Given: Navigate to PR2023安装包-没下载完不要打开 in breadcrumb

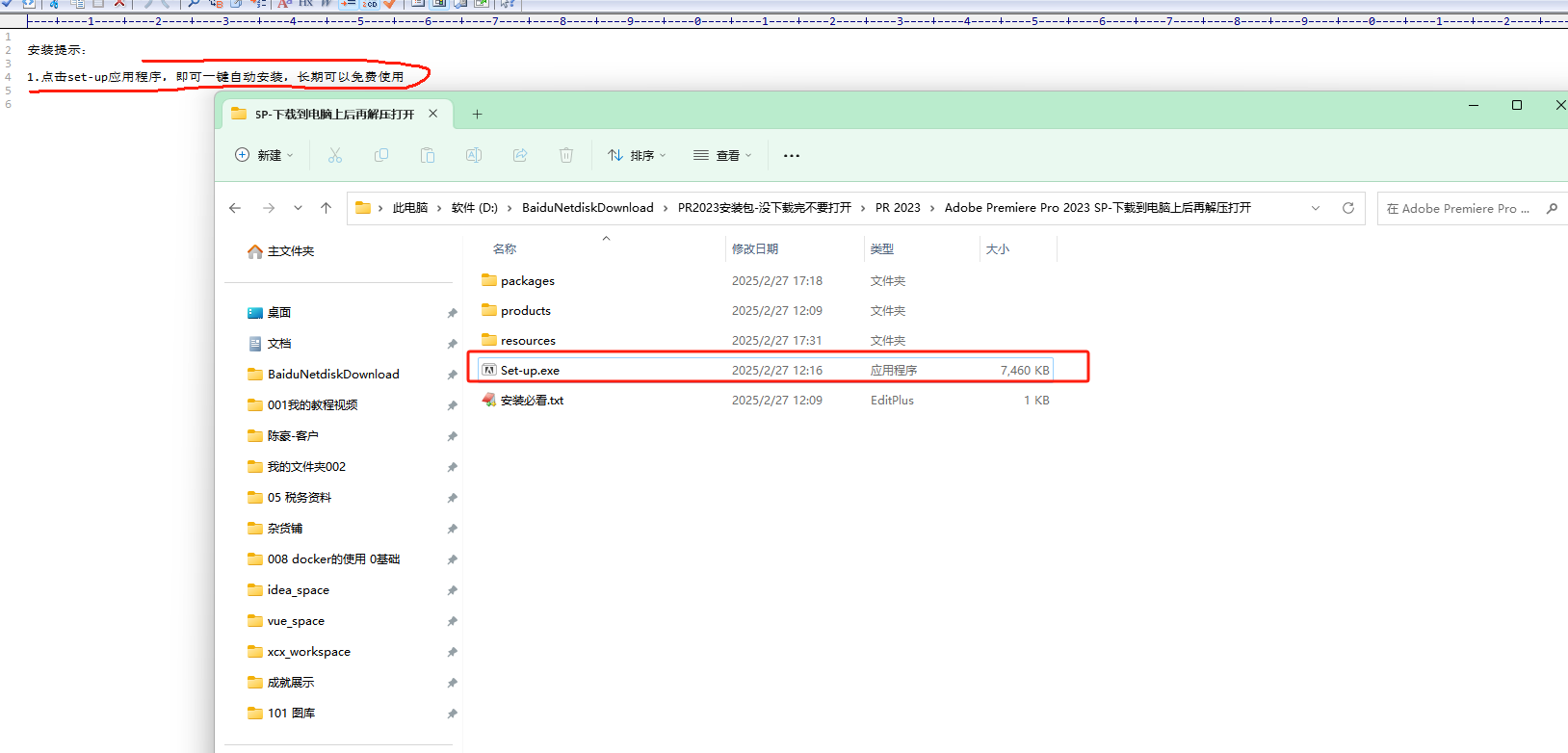Looking at the screenshot, I should 765,208.
